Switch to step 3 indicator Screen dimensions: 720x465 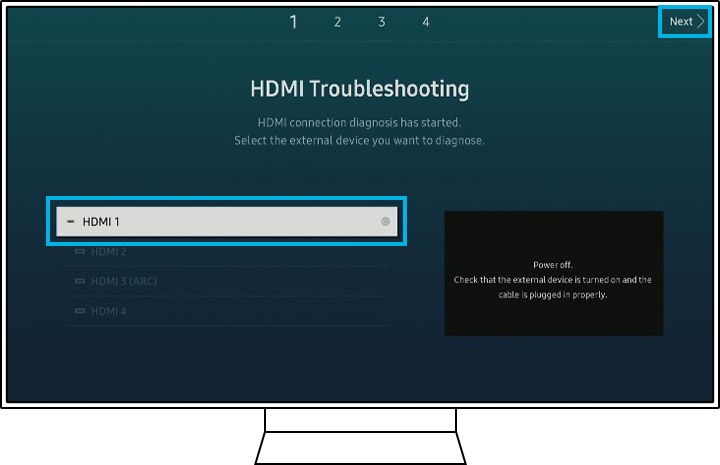coord(382,22)
